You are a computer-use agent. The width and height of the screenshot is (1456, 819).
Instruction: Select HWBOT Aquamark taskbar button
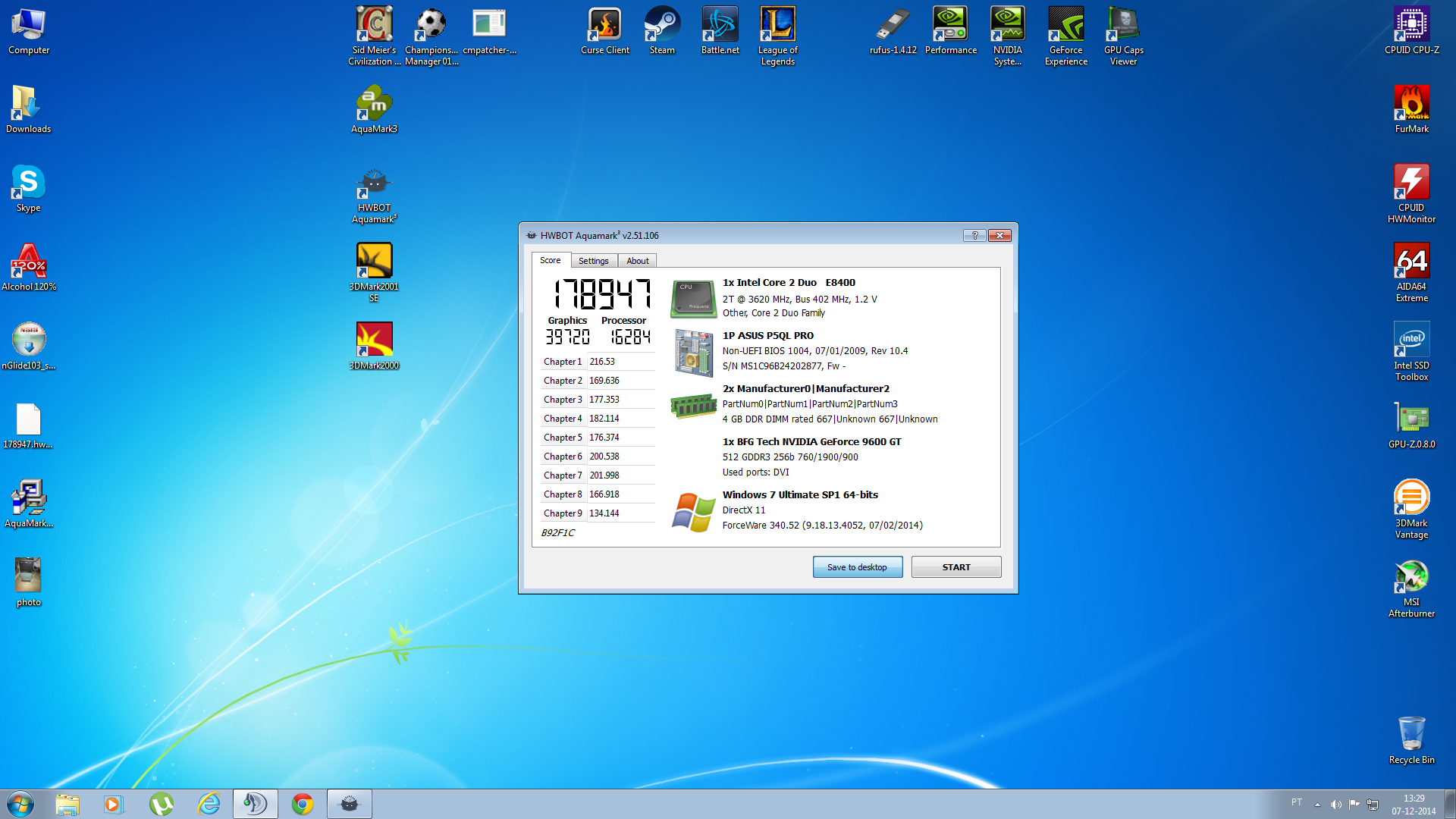tap(349, 804)
